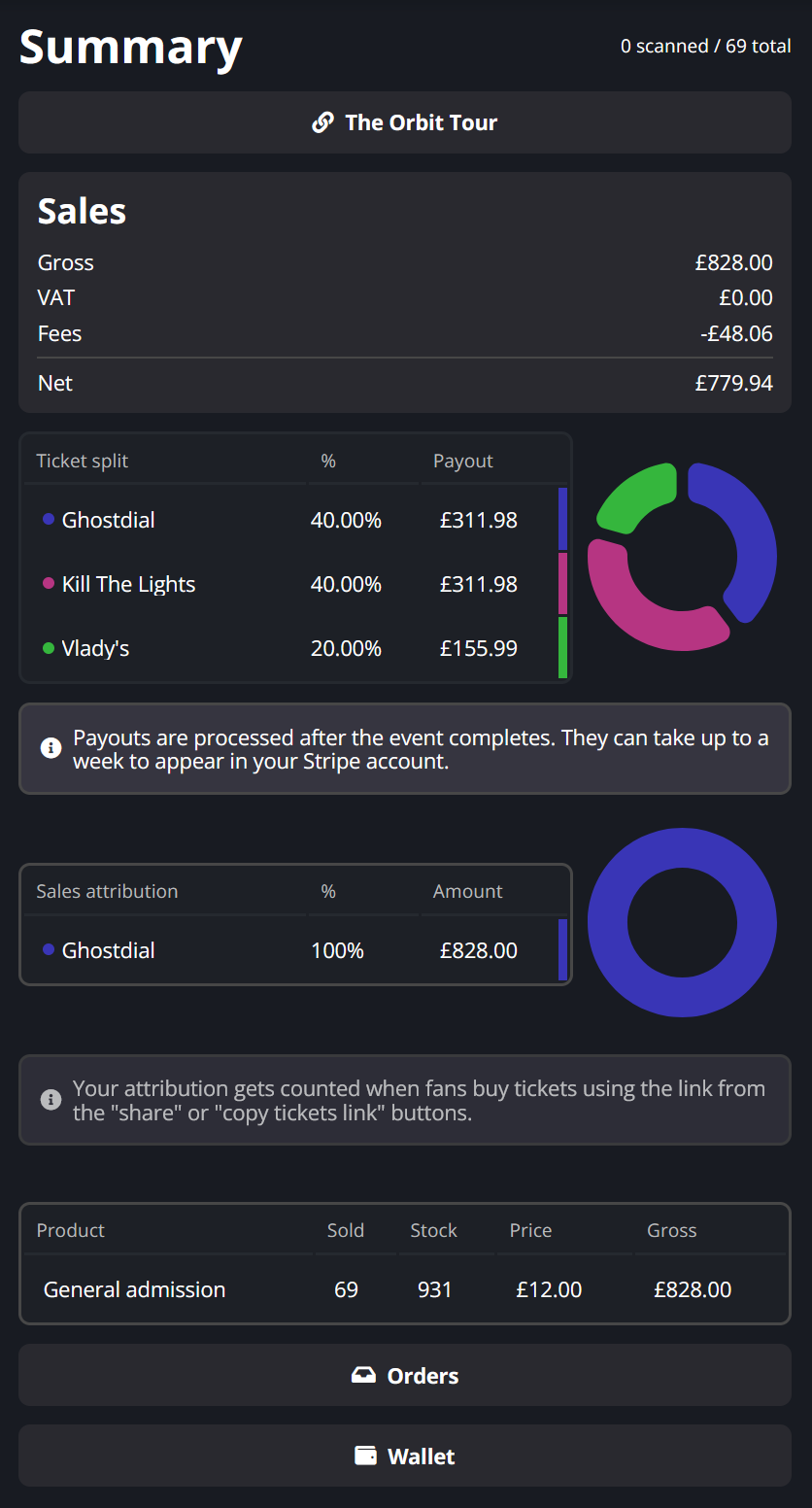Click the info icon in the payouts notice
The image size is (812, 1508).
[51, 748]
